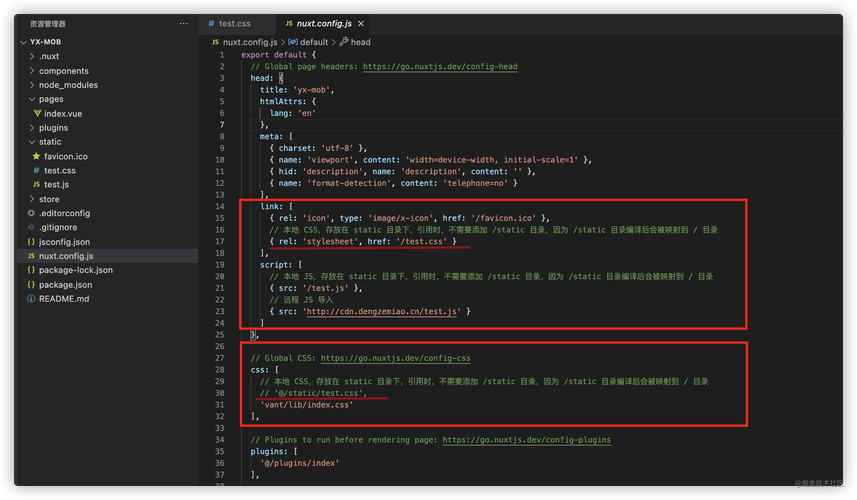The width and height of the screenshot is (857, 500).
Task: Expand the components folder
Action: [32, 70]
